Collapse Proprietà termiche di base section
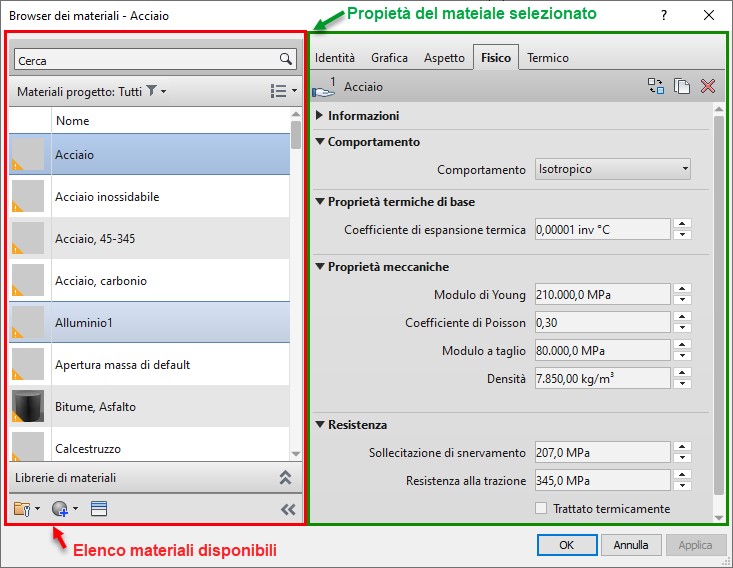 tap(320, 201)
